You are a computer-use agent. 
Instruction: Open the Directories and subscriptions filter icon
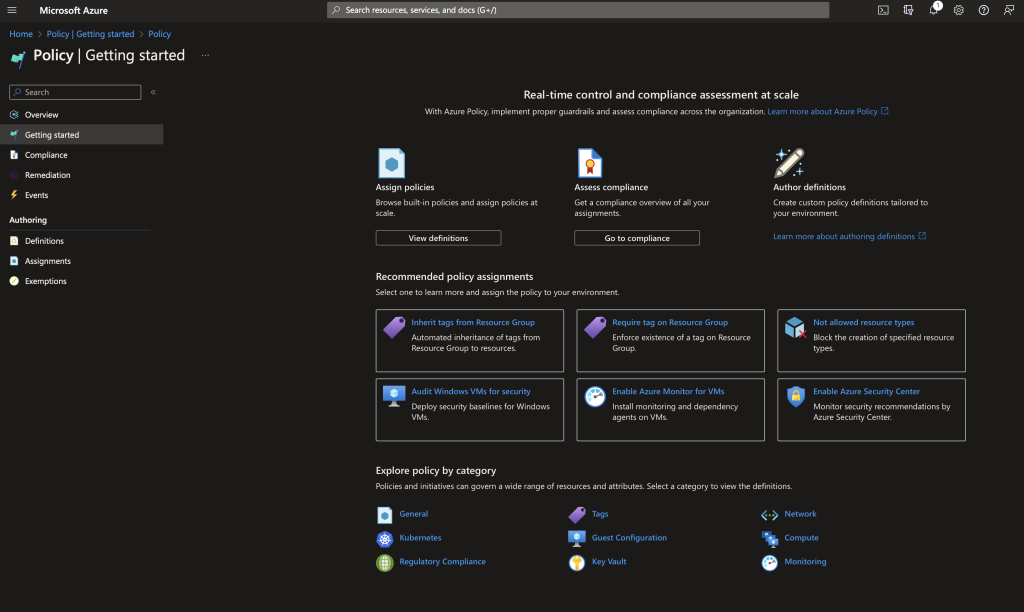[908, 10]
